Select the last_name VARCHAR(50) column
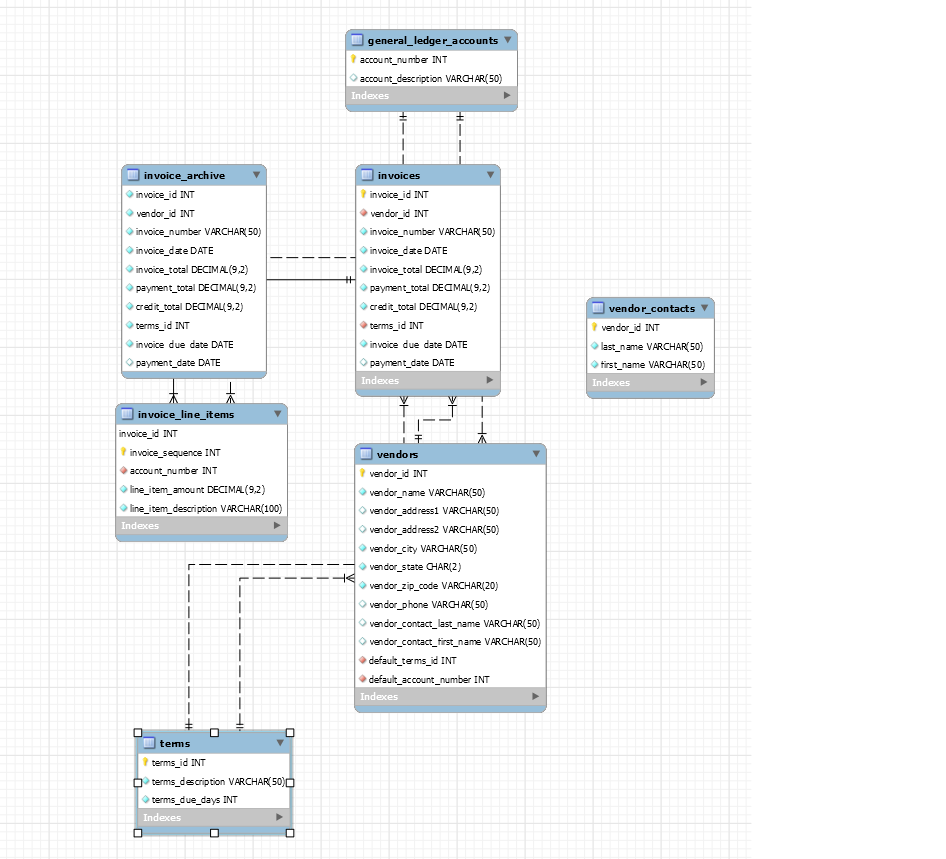The height and width of the screenshot is (859, 946). click(650, 346)
